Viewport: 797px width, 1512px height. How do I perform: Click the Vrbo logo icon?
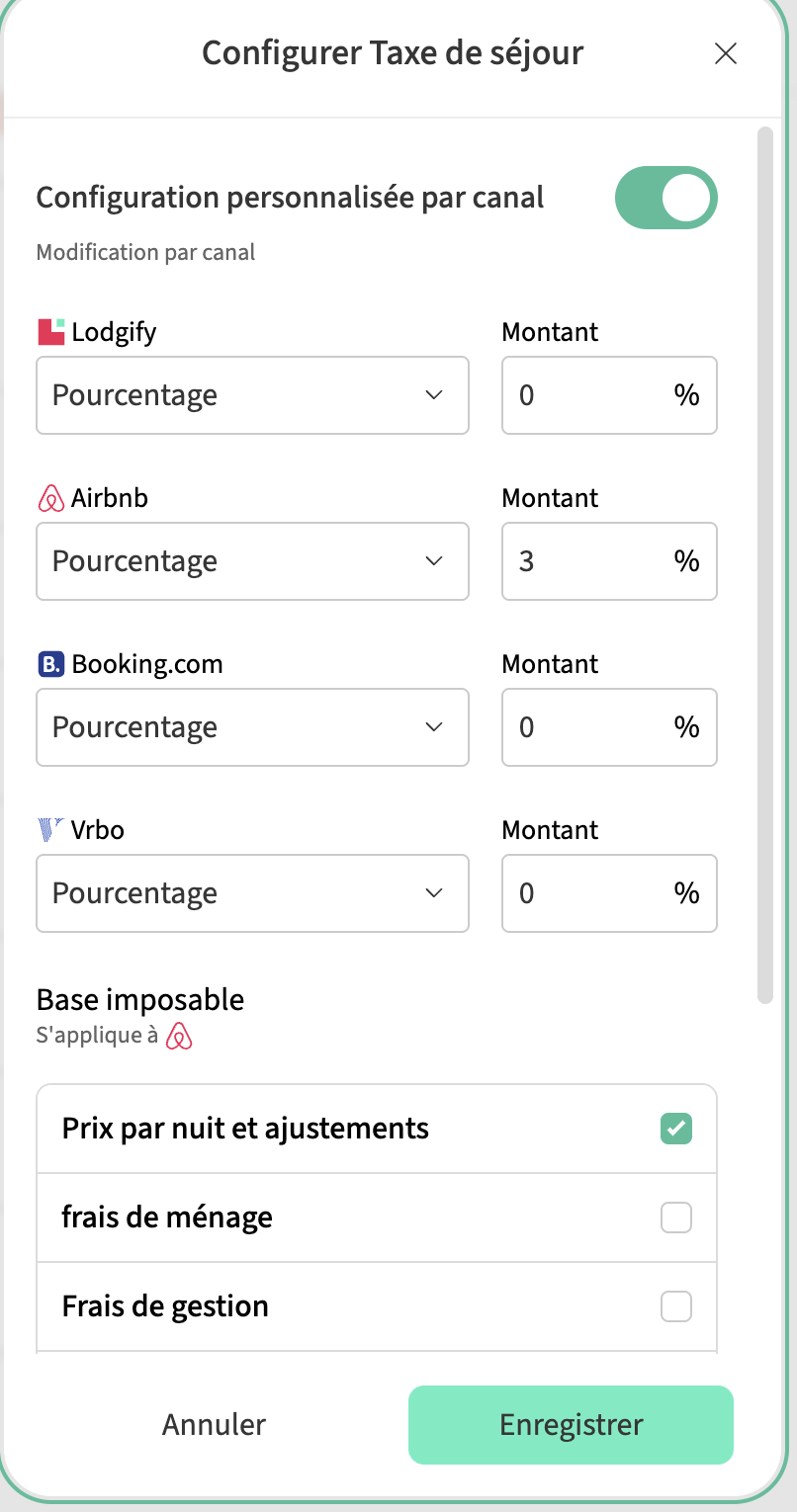[x=50, y=830]
